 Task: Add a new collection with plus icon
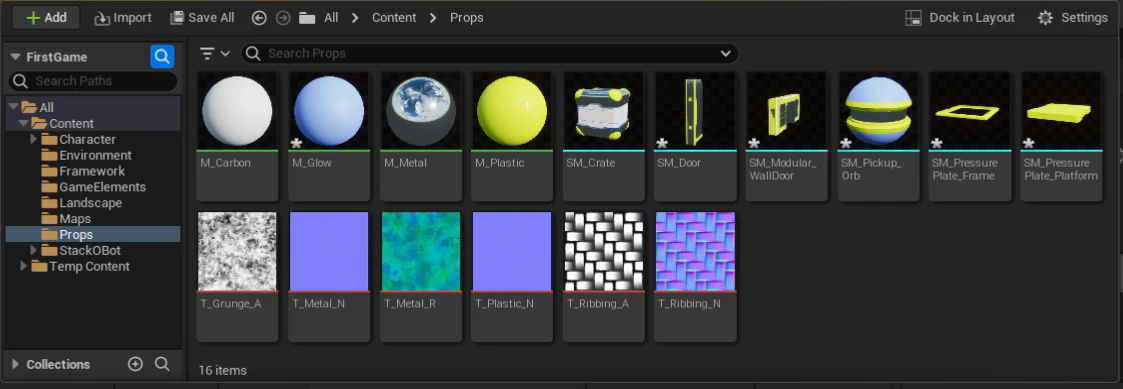tap(135, 364)
